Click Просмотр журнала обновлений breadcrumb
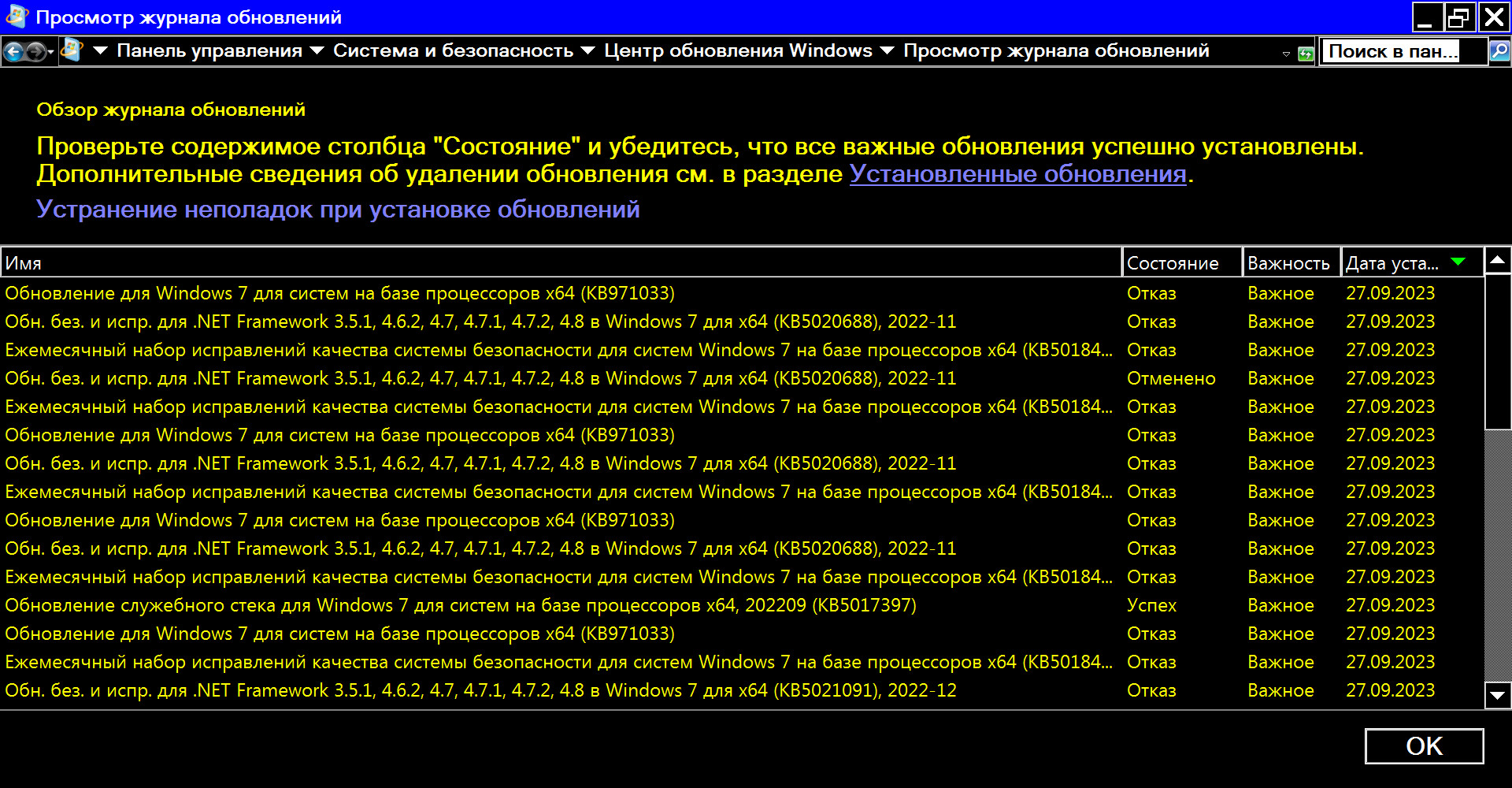This screenshot has height=788, width=1512. click(1056, 50)
